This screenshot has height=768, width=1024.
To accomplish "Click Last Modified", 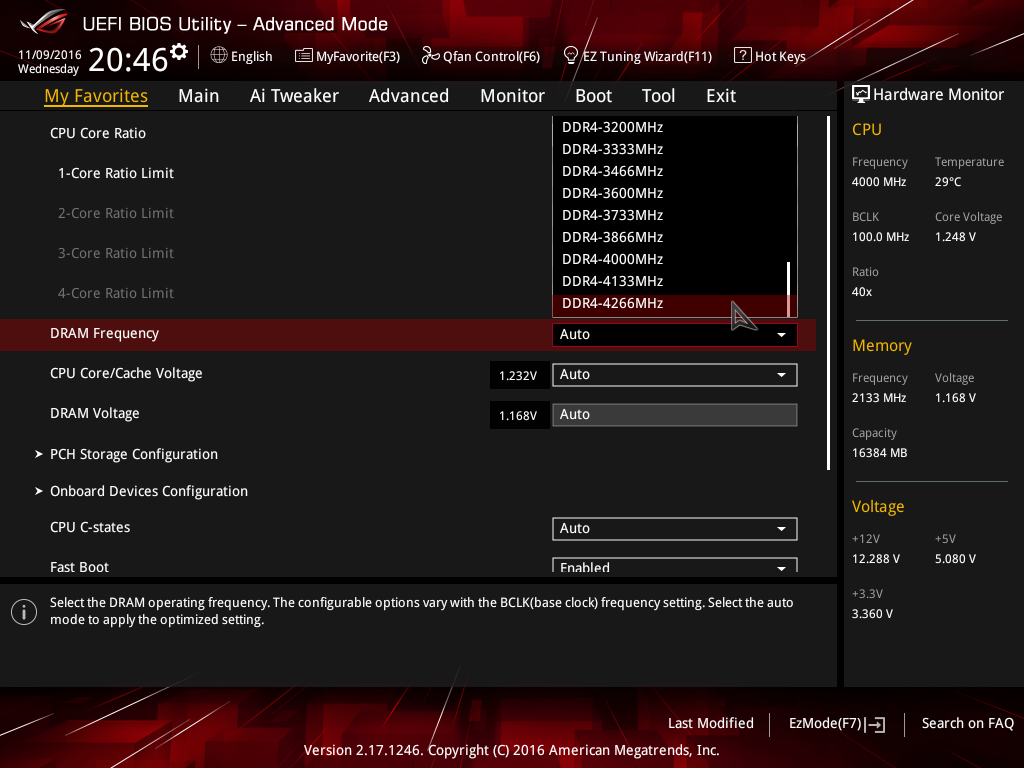I will pos(711,723).
